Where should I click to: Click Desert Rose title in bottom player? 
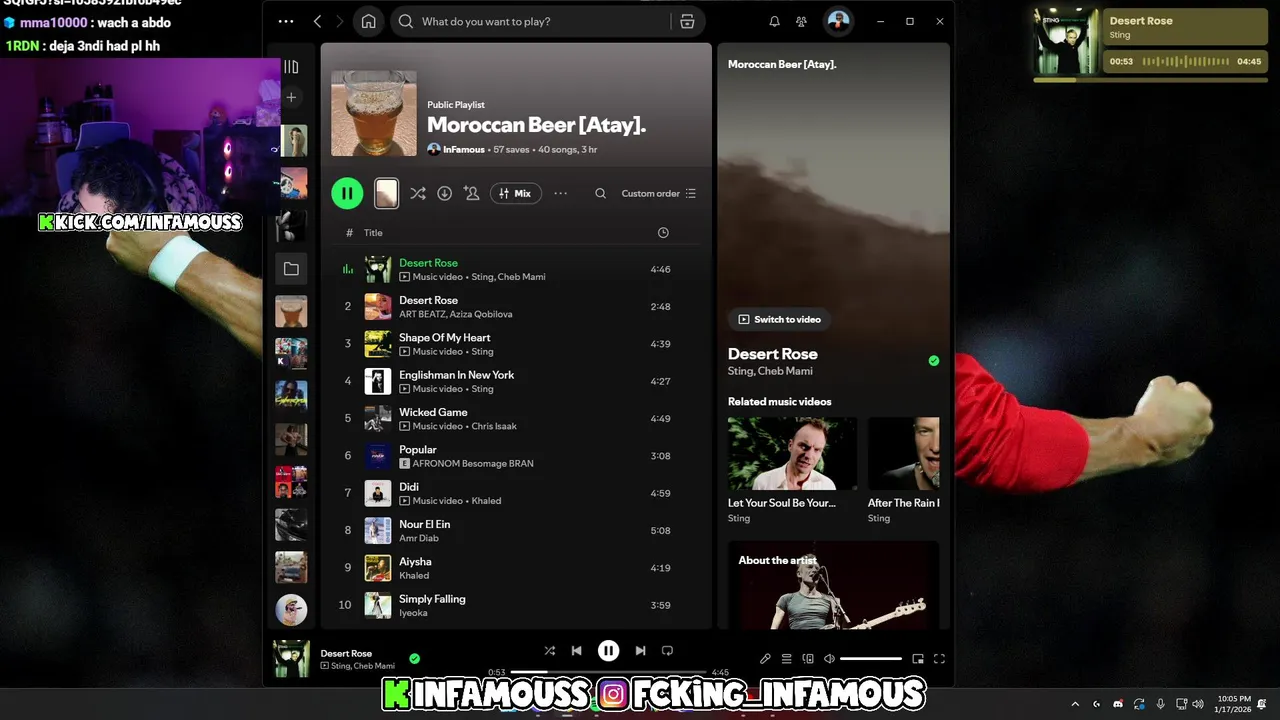346,653
